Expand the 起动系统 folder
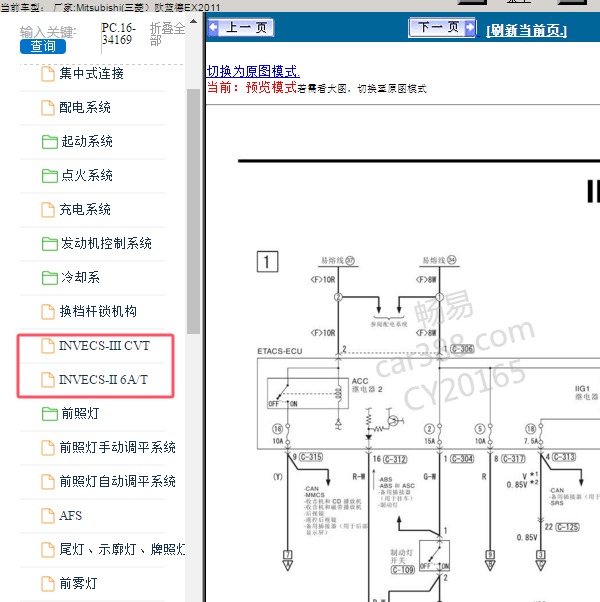600x602 pixels. pos(87,142)
